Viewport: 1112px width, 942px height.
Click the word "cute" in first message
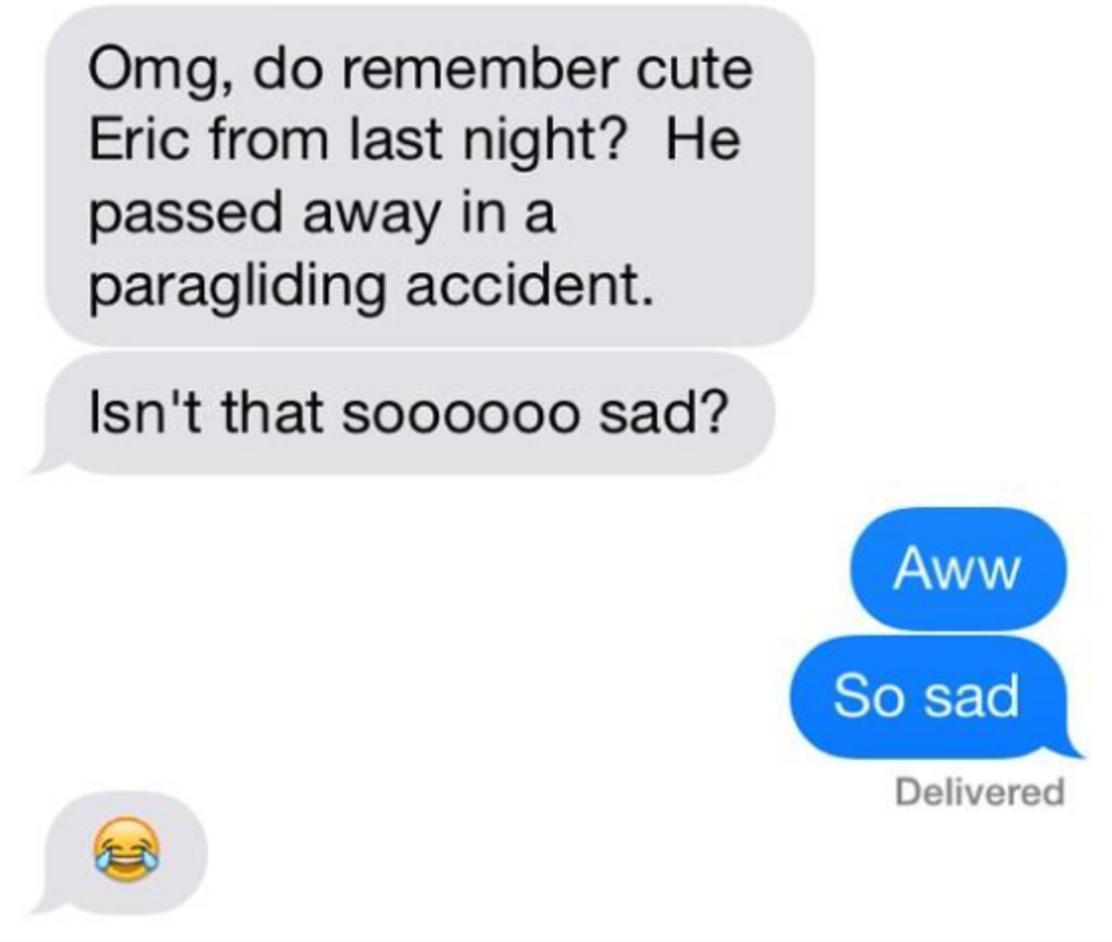tap(694, 71)
